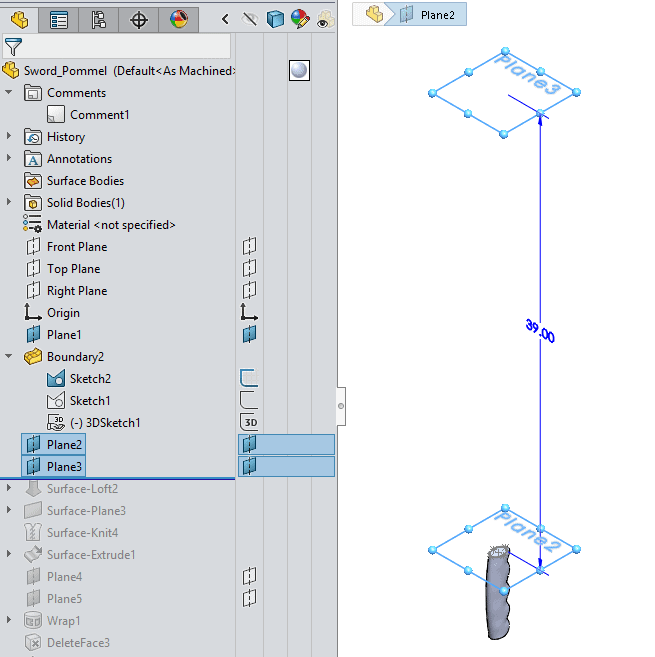Click the Transparency column header icon
This screenshot has height=657, width=655.
(324, 19)
